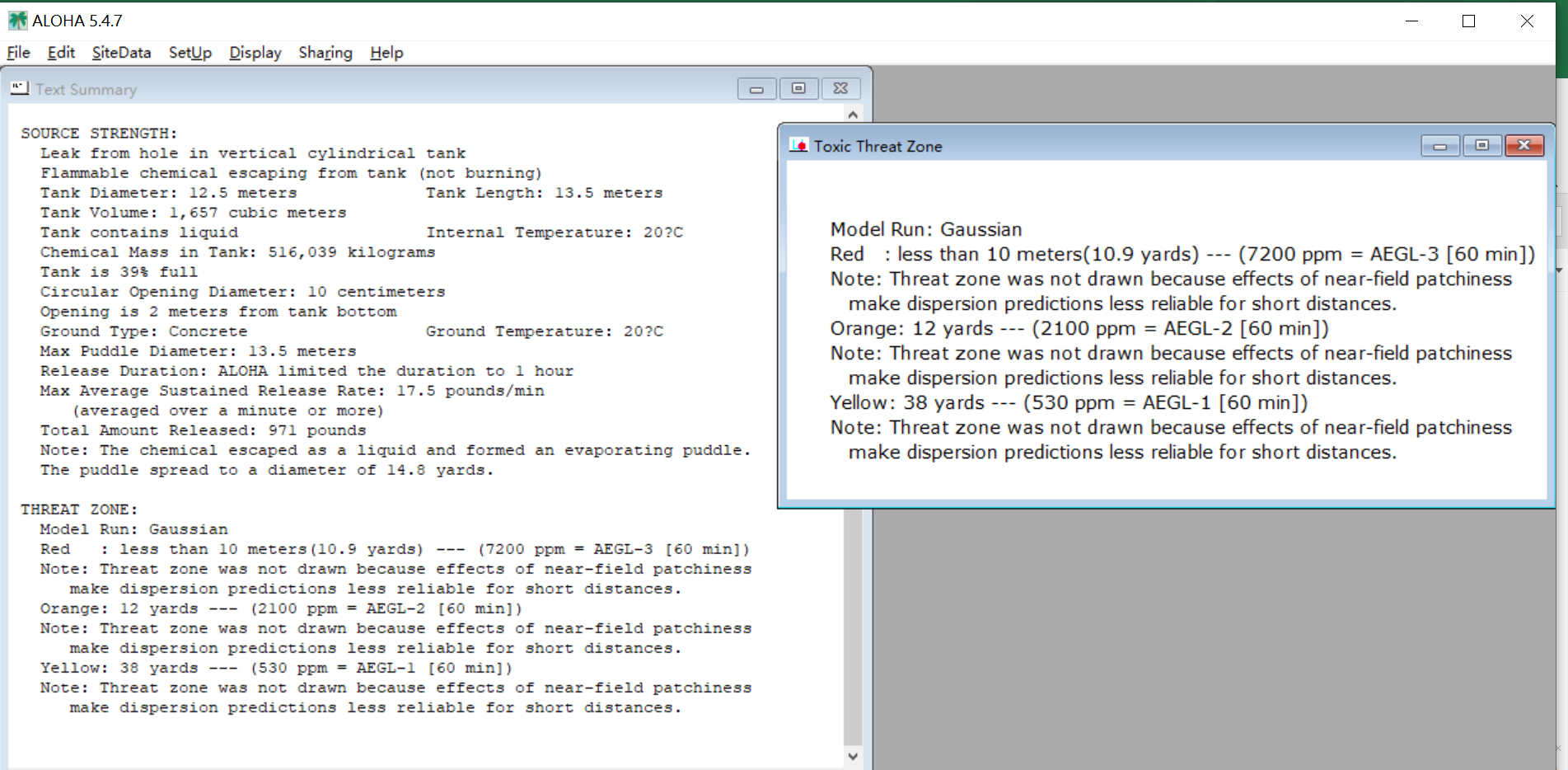Click 'Tank Length: 13.5 meters' text
This screenshot has width=1568, height=770.
click(544, 193)
